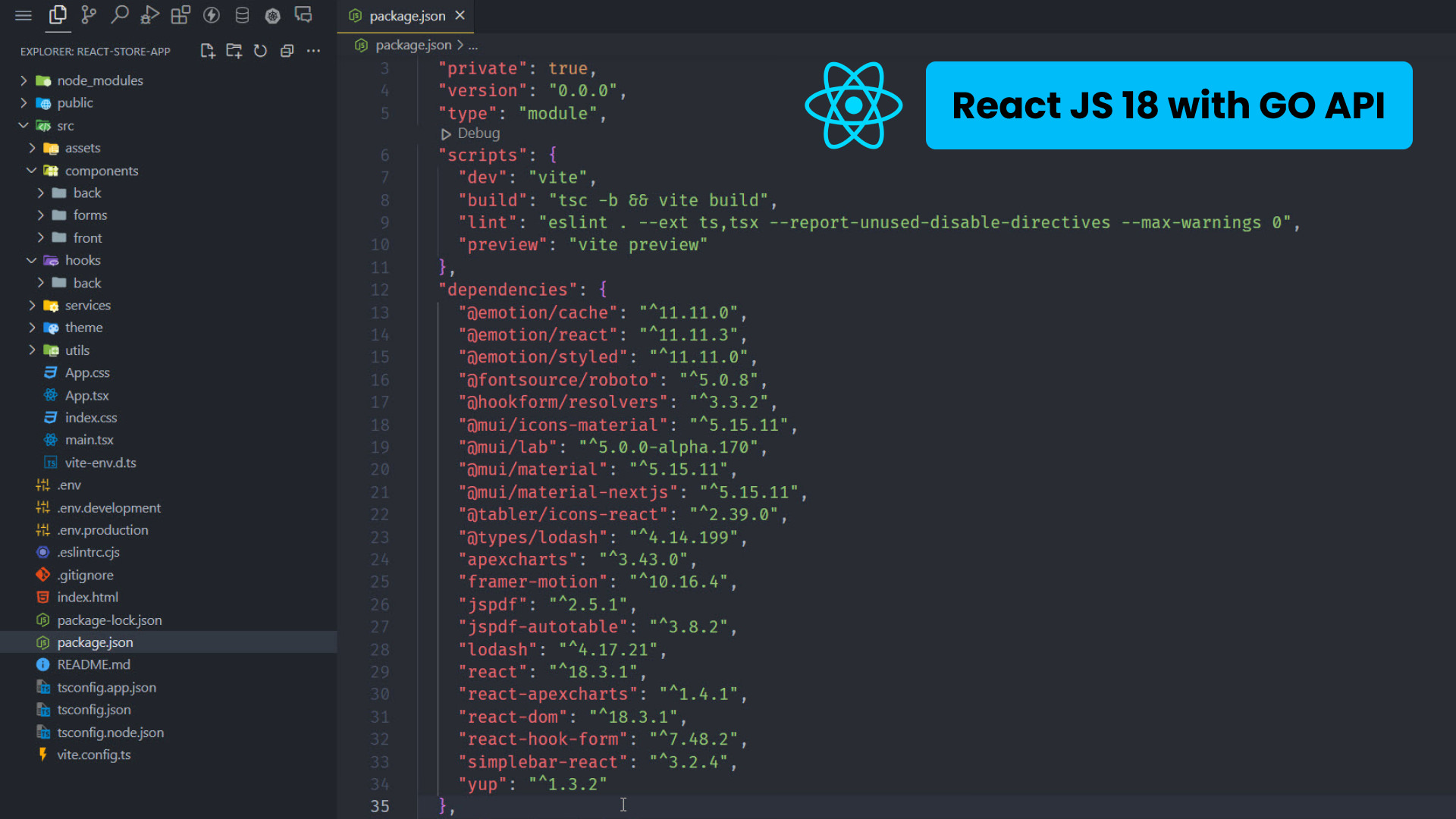Open .env.production file
The image size is (1456, 819).
coord(102,530)
